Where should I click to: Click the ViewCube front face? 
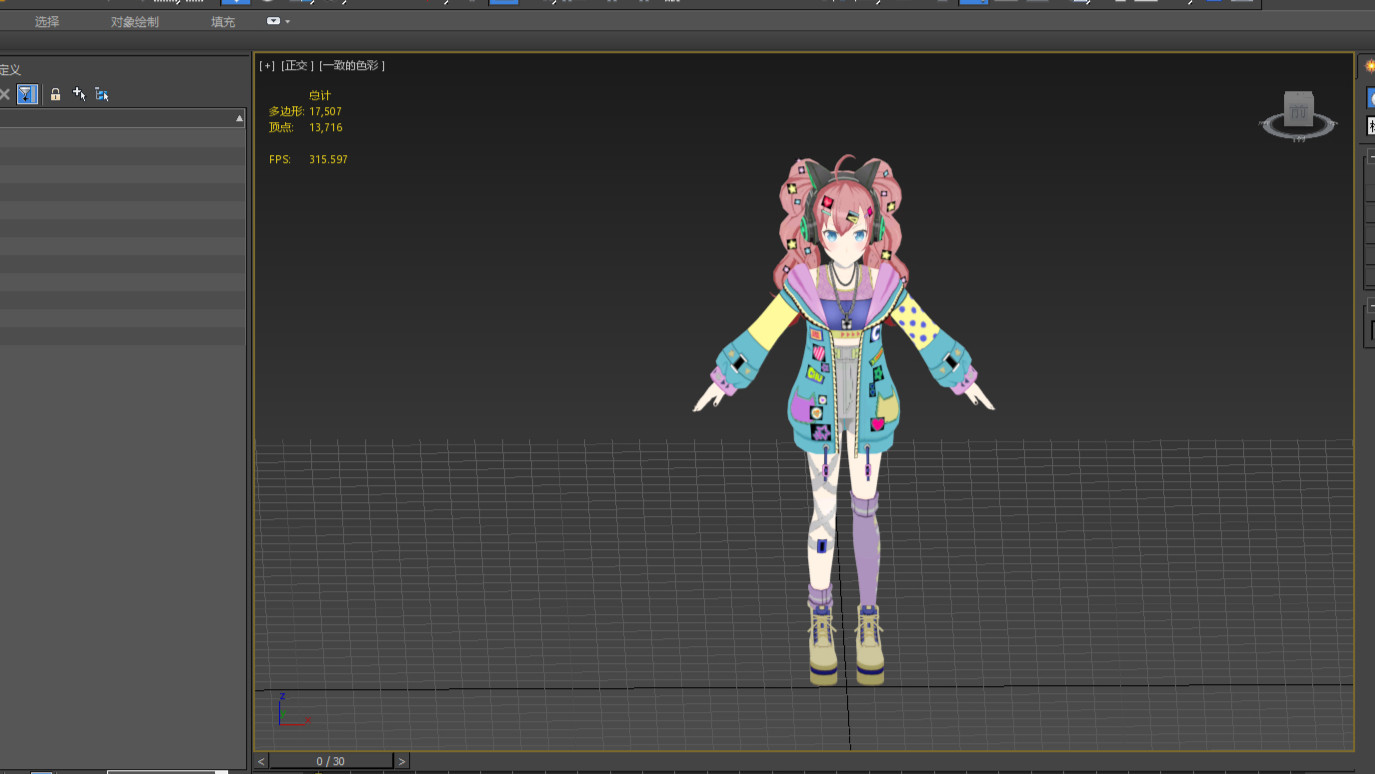pos(1298,111)
